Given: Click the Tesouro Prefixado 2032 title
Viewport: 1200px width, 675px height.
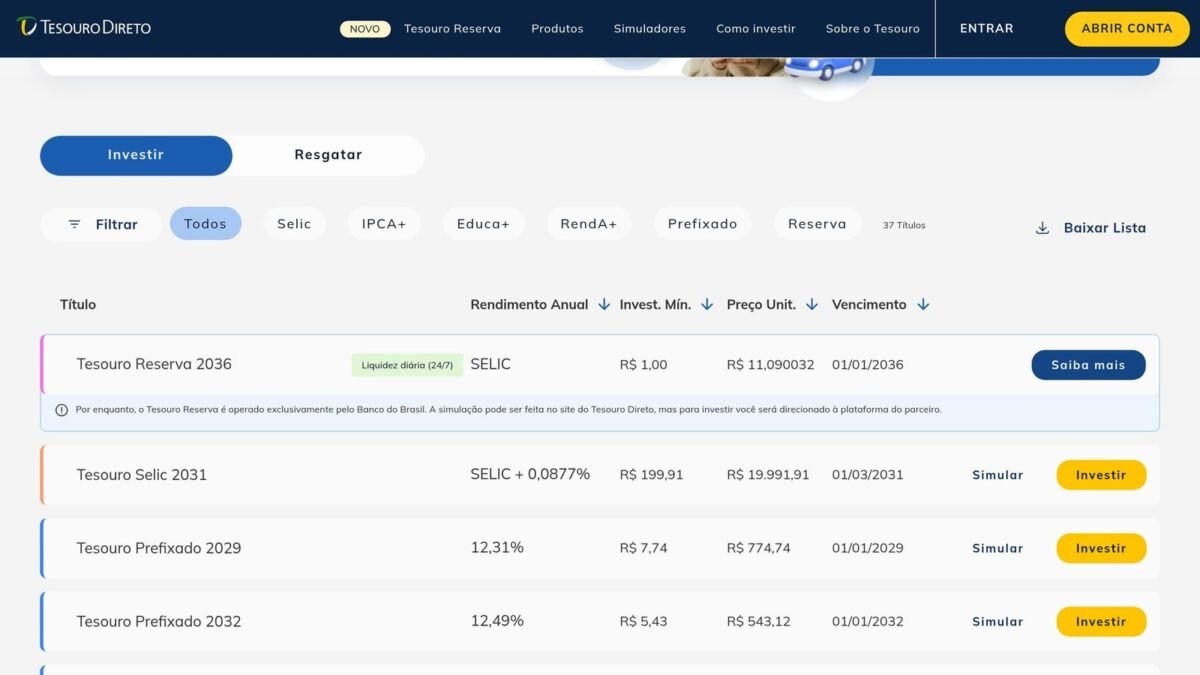Looking at the screenshot, I should pos(159,621).
